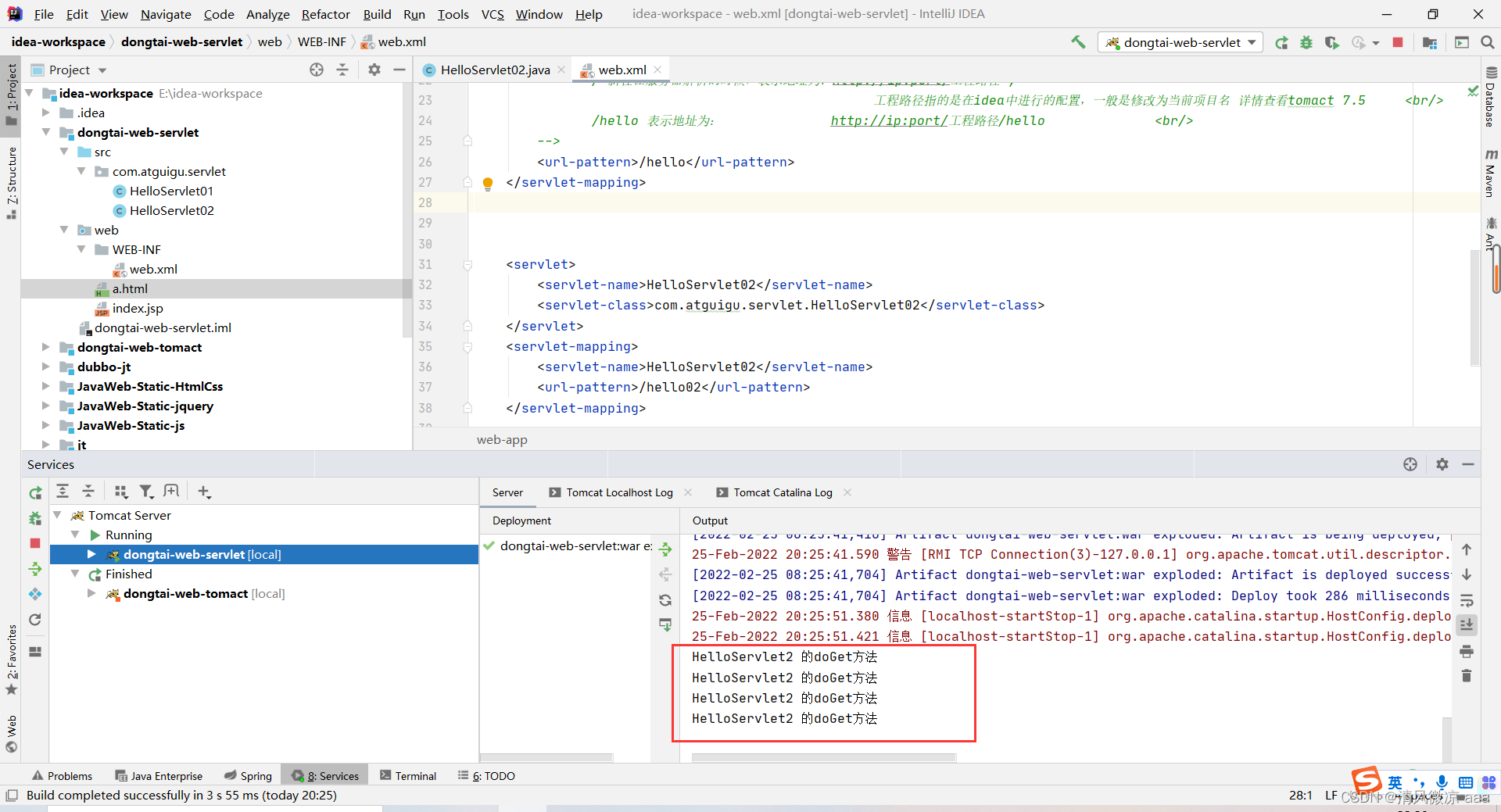Expand the dubbo-jt module
Viewport: 1501px width, 812px height.
(x=46, y=367)
